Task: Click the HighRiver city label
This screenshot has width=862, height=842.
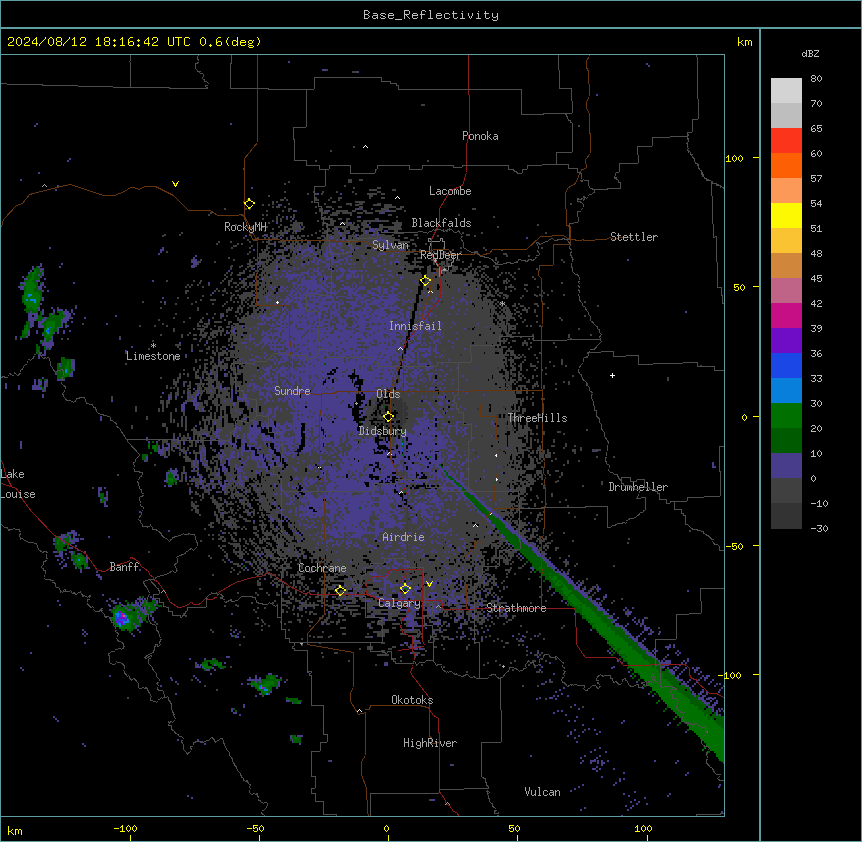Action: tap(430, 743)
